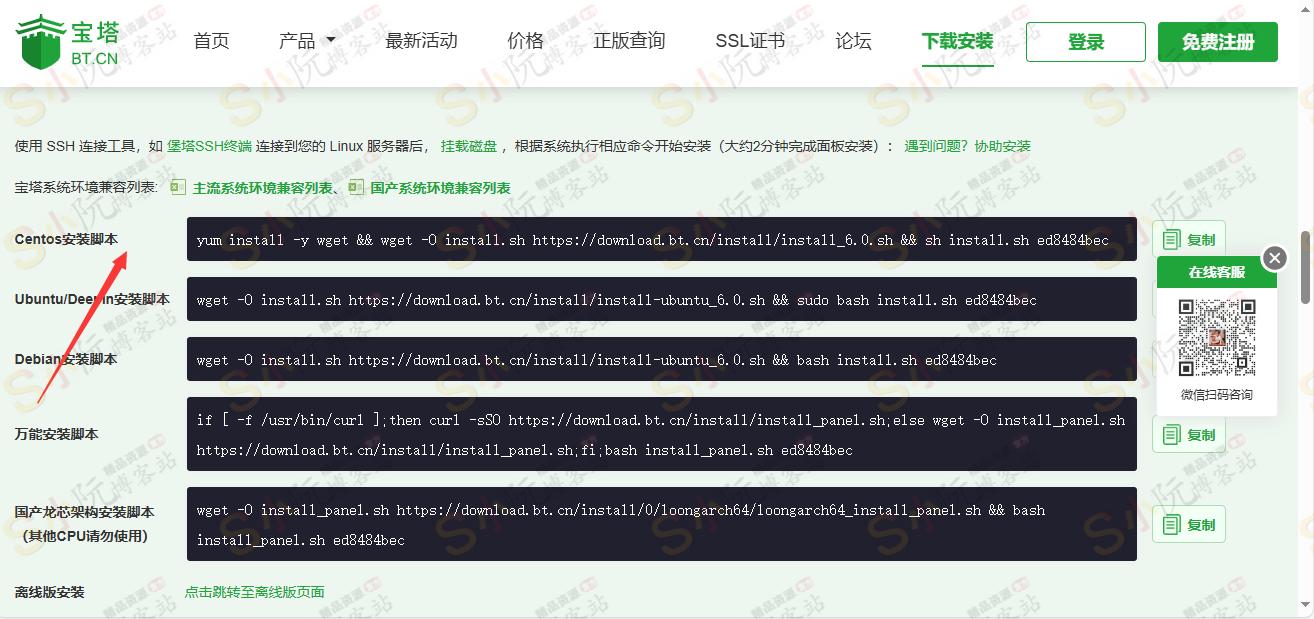
Task: Click the 离线版安装 label
Action: click(x=50, y=592)
